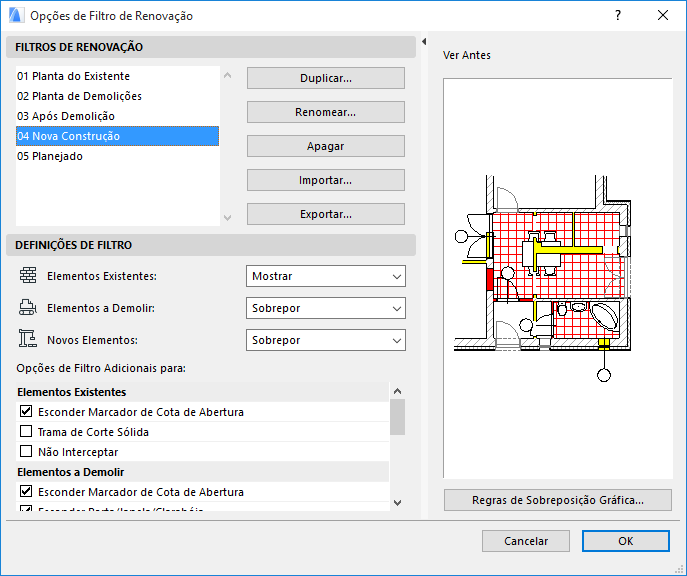The height and width of the screenshot is (576, 687).
Task: Click the Duplicar... button
Action: pyautogui.click(x=325, y=78)
